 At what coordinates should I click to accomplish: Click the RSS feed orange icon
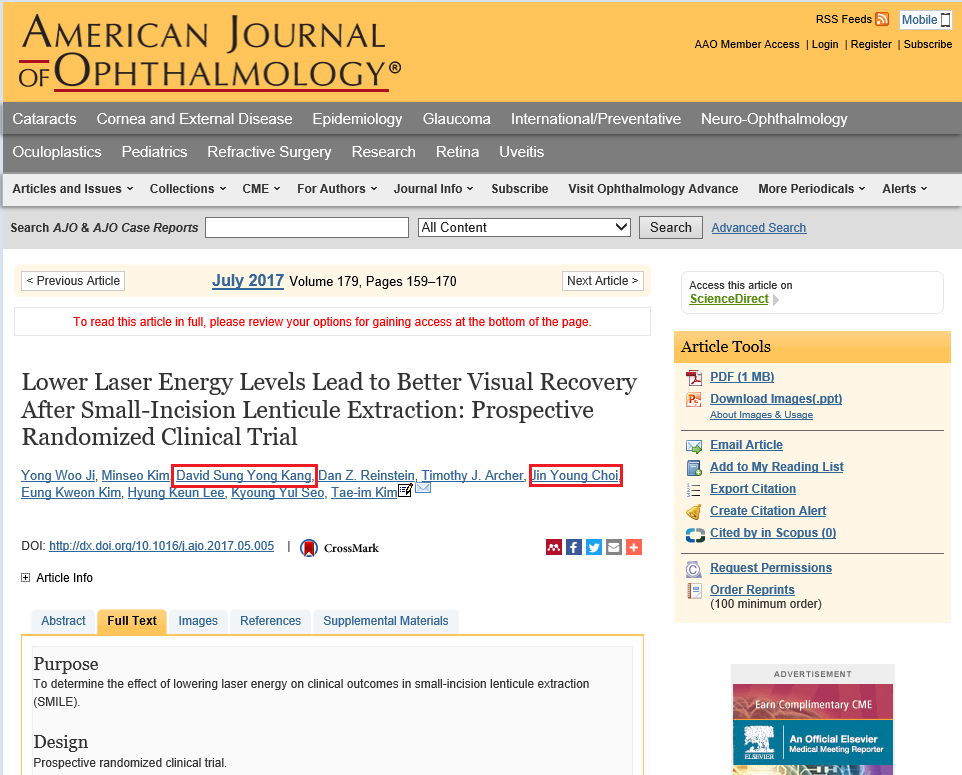tap(881, 19)
